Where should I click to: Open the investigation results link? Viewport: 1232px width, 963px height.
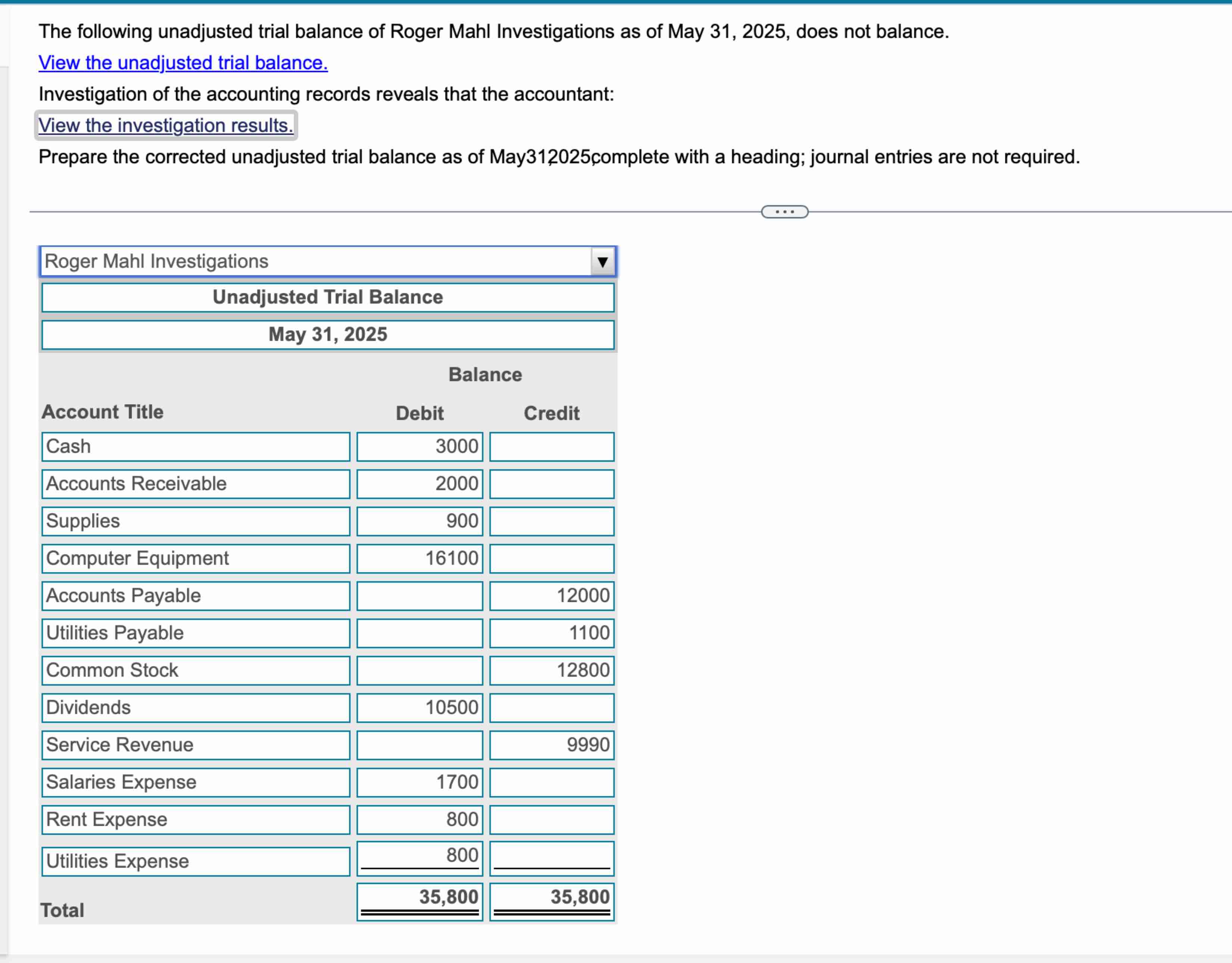pyautogui.click(x=166, y=125)
